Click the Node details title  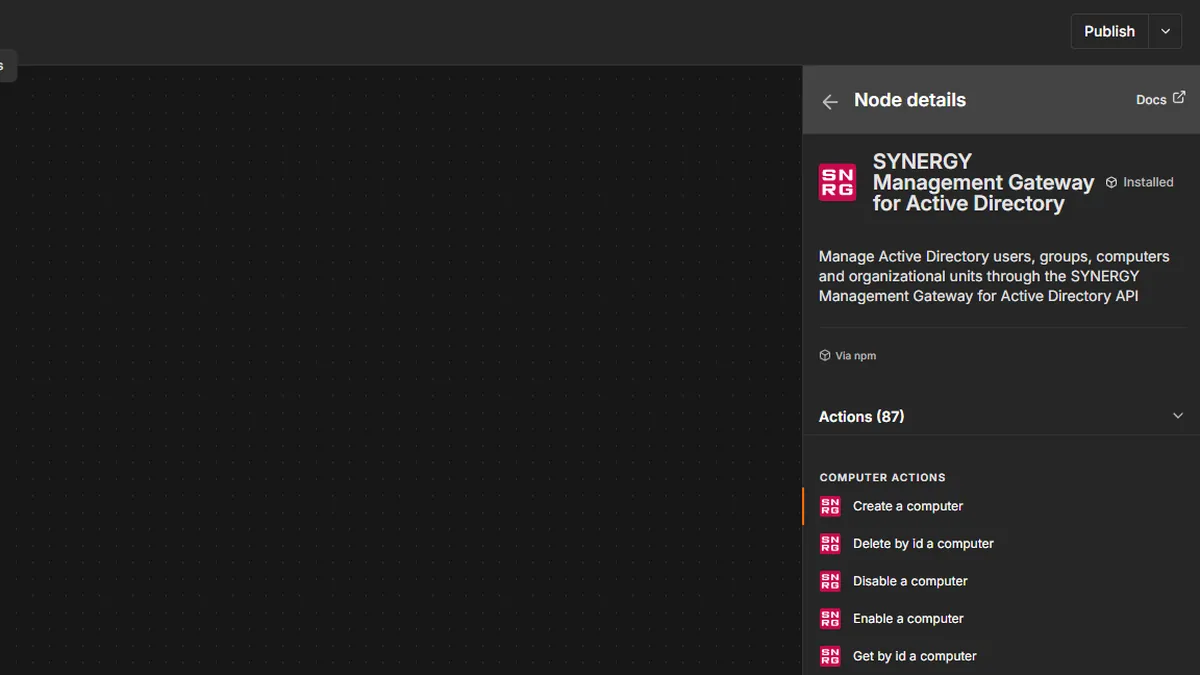point(910,100)
